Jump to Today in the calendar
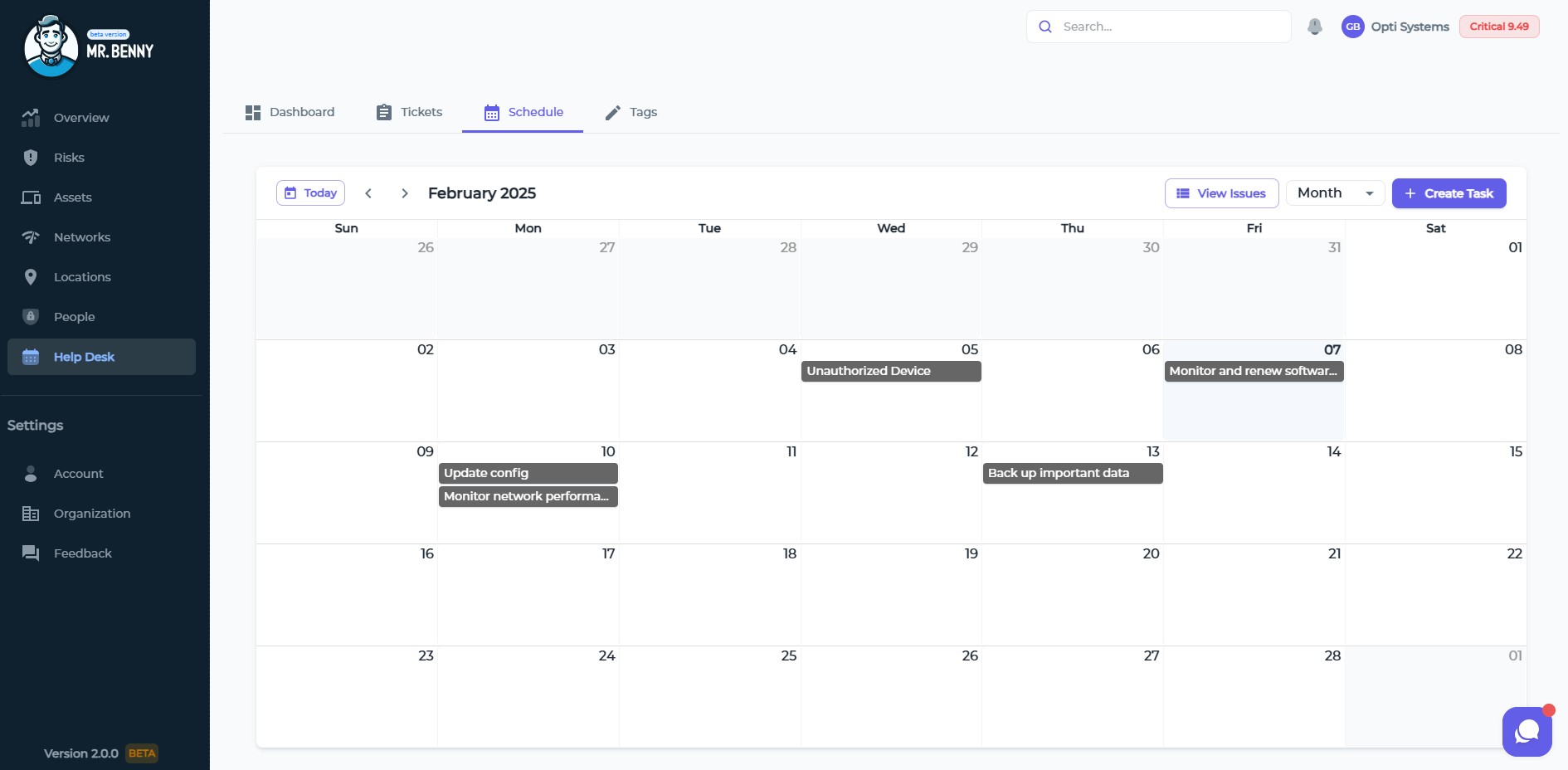 (x=310, y=193)
